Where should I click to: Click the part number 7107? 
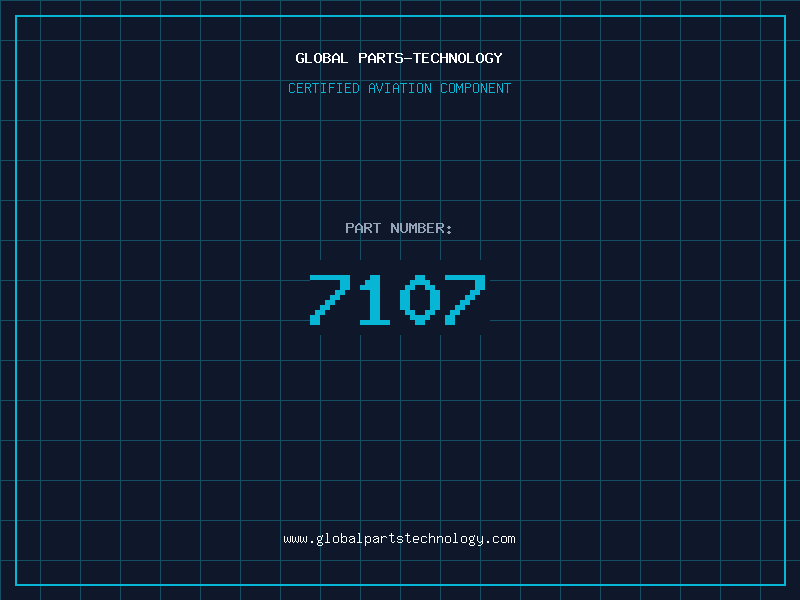point(398,300)
